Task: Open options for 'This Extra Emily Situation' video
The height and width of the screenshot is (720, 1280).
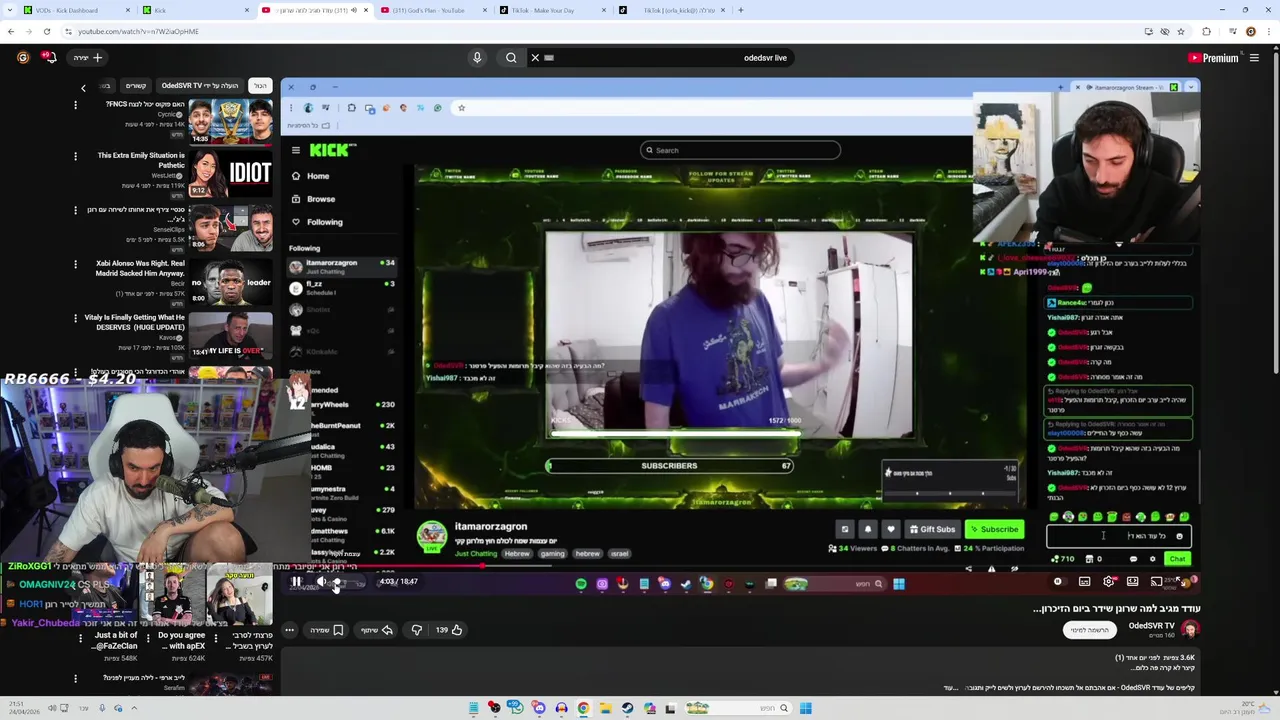Action: click(x=75, y=156)
